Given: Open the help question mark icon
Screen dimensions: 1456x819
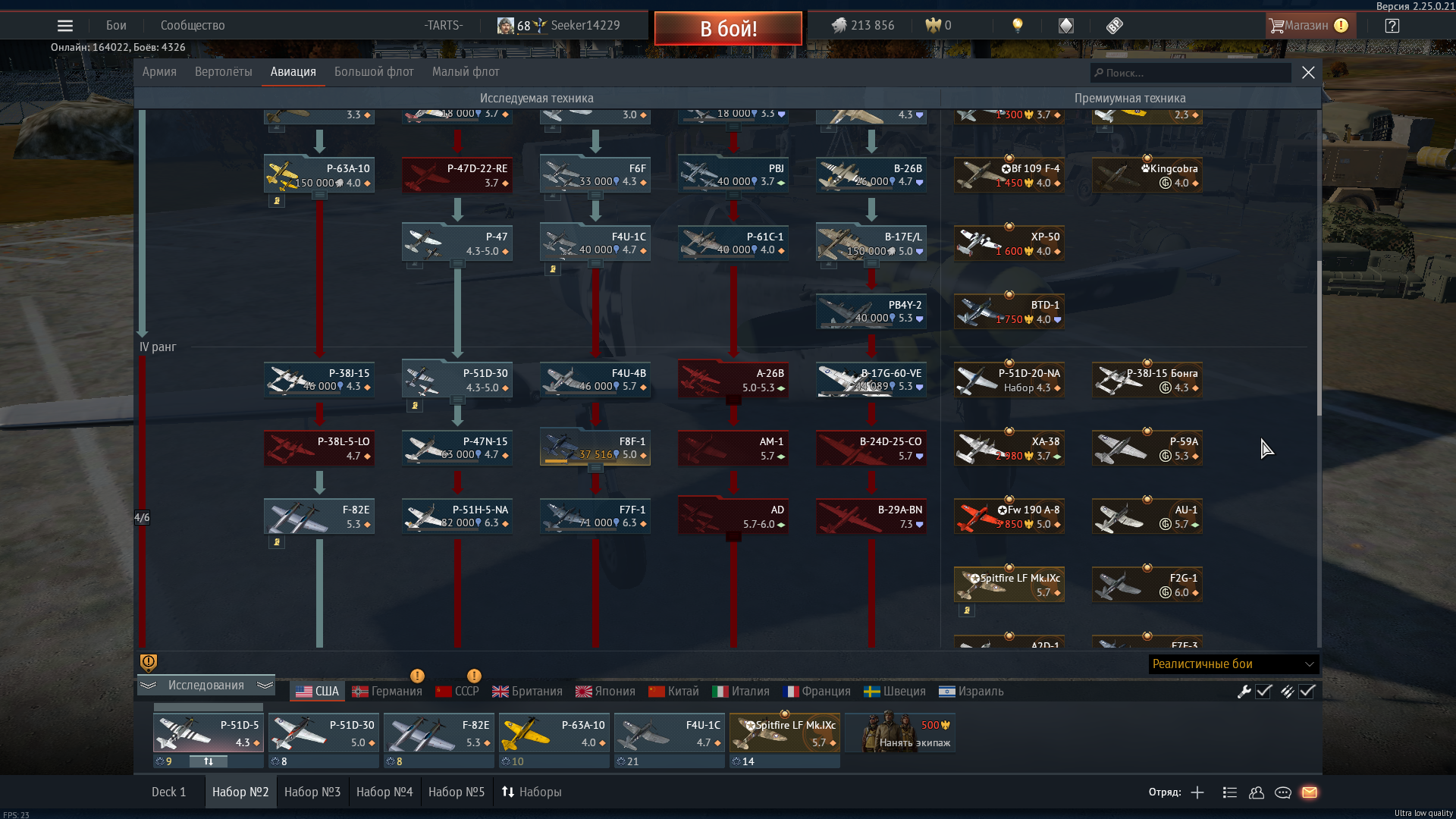Looking at the screenshot, I should pyautogui.click(x=1392, y=26).
